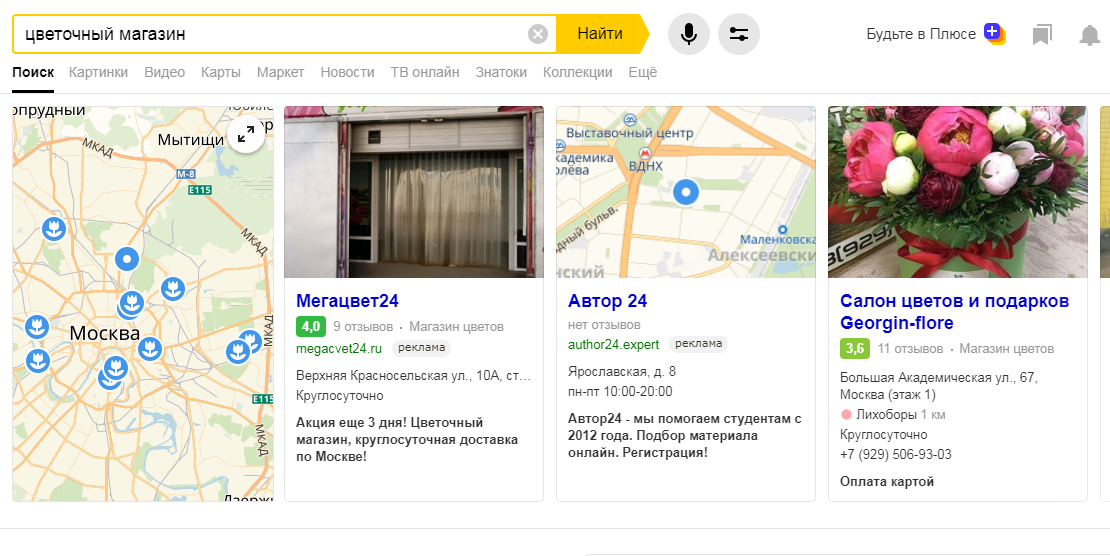This screenshot has width=1110, height=556.
Task: Open the Коллекции tab
Action: pos(578,72)
